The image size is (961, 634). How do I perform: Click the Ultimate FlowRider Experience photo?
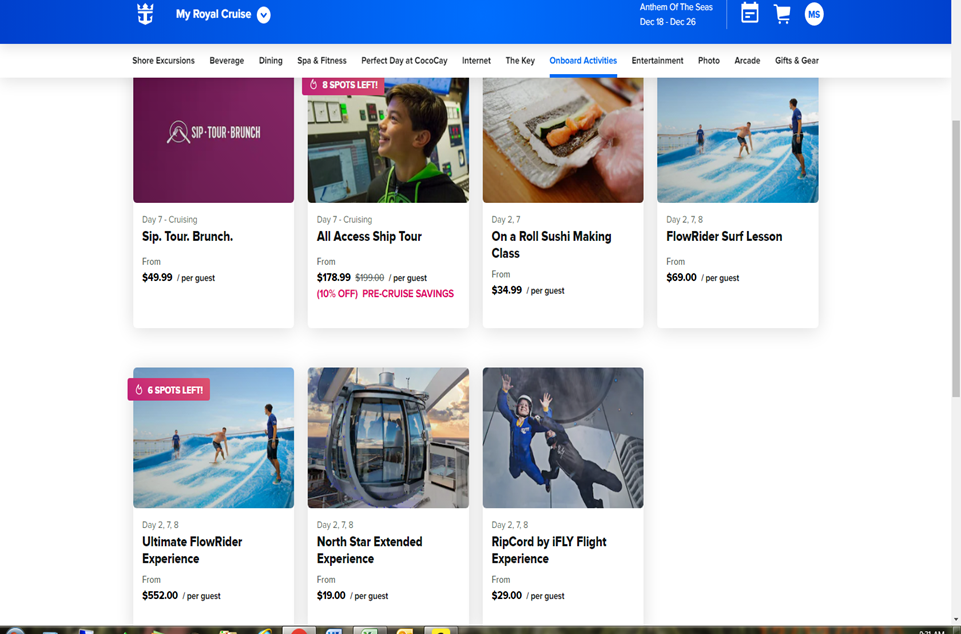click(x=213, y=438)
